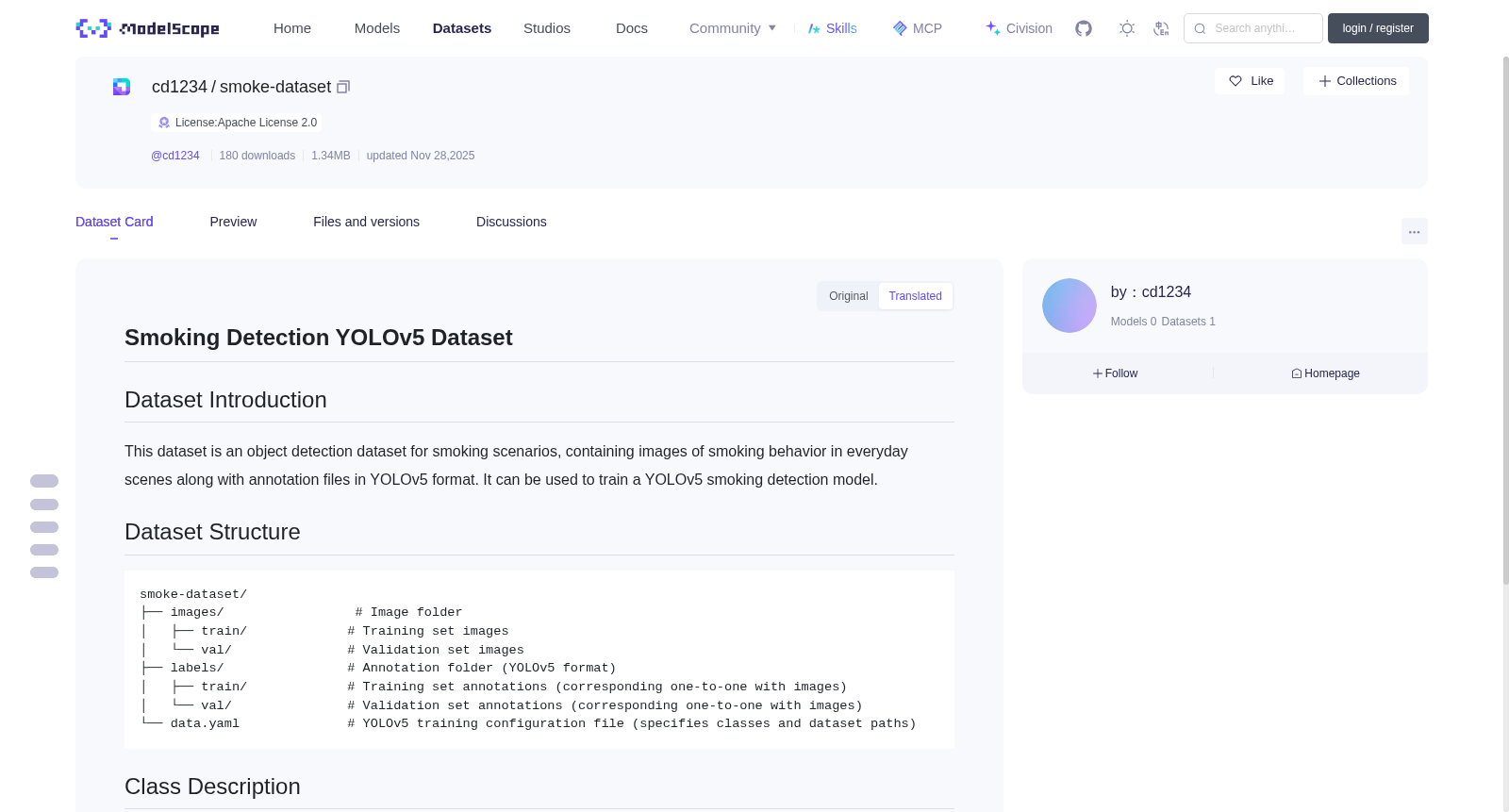Click the 'Class Description' heading
This screenshot has width=1509, height=812.
(x=212, y=787)
